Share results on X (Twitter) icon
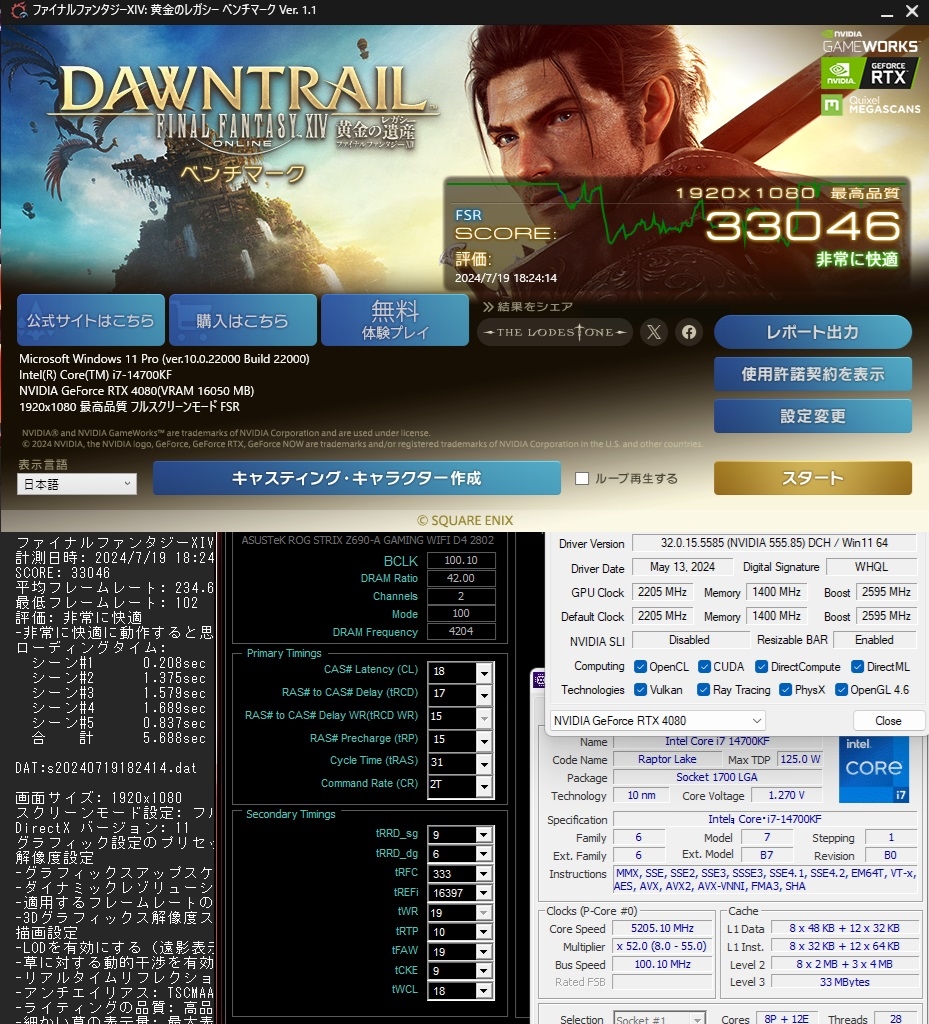Screen dimensions: 929x1024 coord(653,332)
